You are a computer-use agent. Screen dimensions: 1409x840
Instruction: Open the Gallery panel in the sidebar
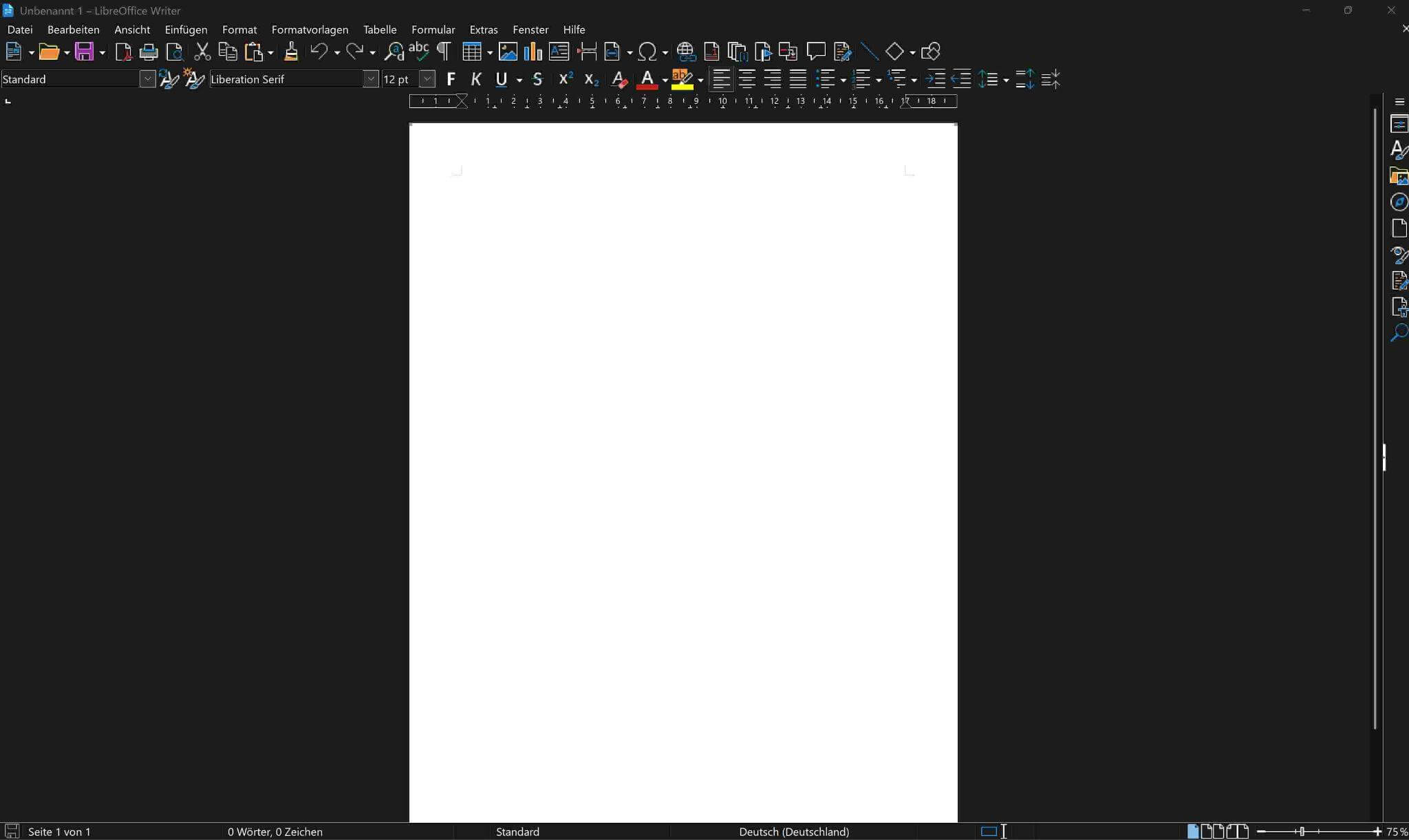[x=1400, y=175]
